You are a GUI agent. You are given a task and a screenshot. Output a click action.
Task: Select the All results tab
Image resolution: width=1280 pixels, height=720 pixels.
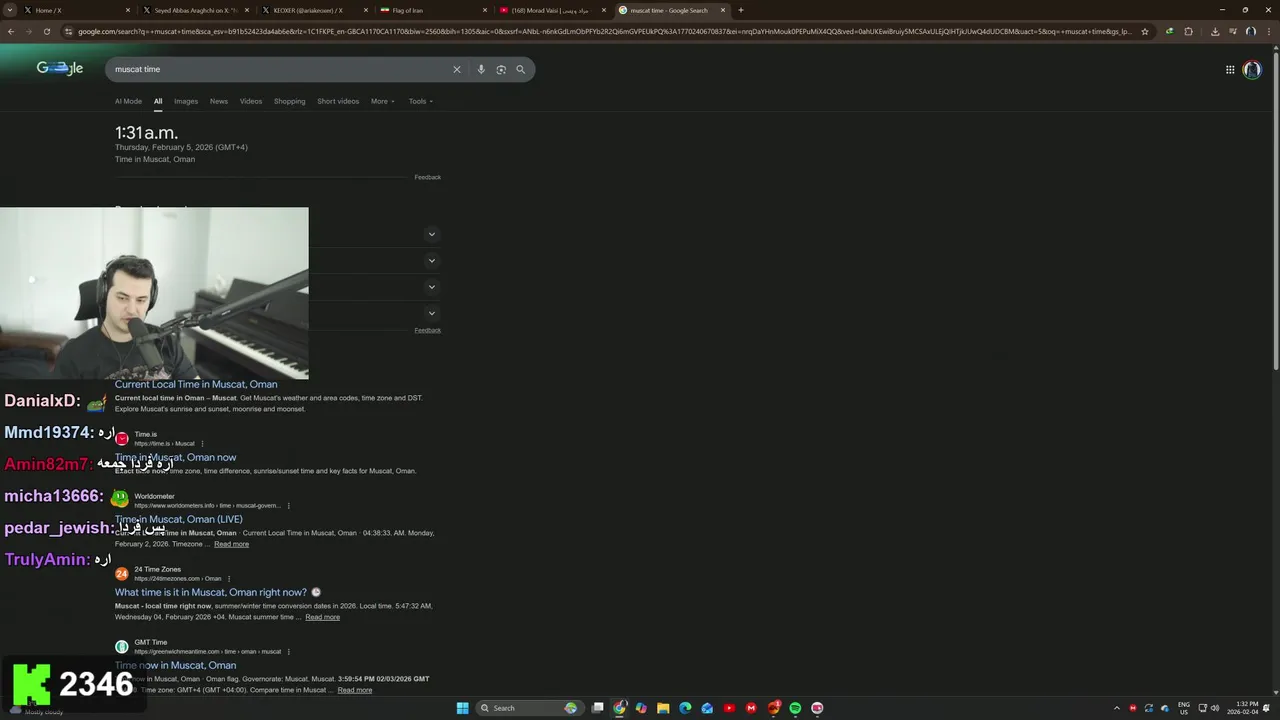pos(157,101)
